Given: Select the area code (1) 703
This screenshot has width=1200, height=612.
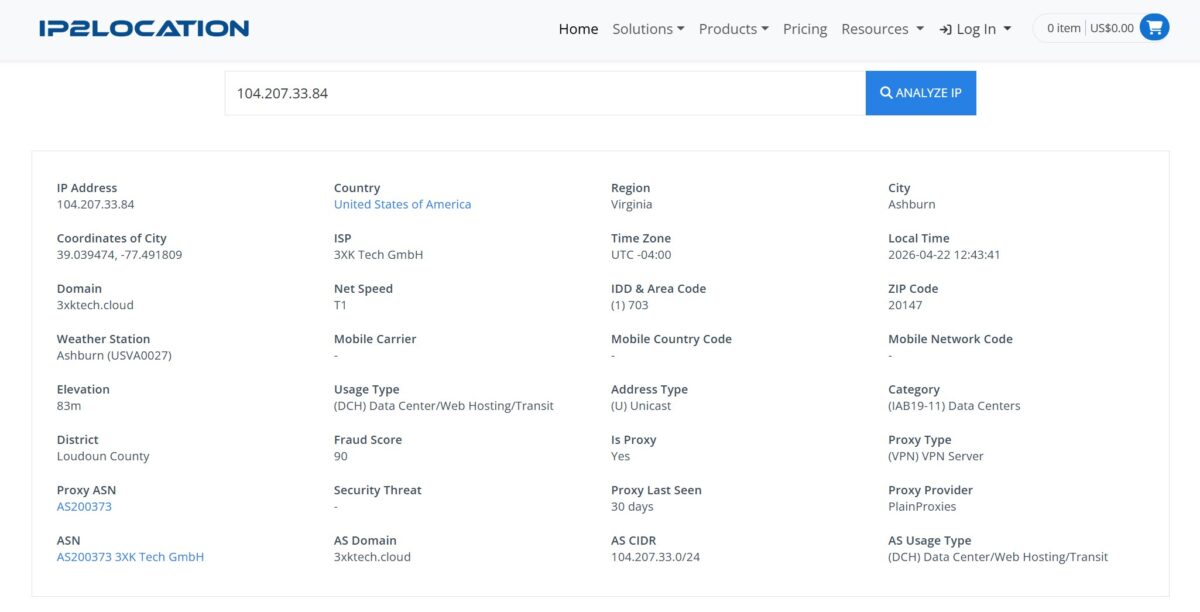Looking at the screenshot, I should click(630, 305).
